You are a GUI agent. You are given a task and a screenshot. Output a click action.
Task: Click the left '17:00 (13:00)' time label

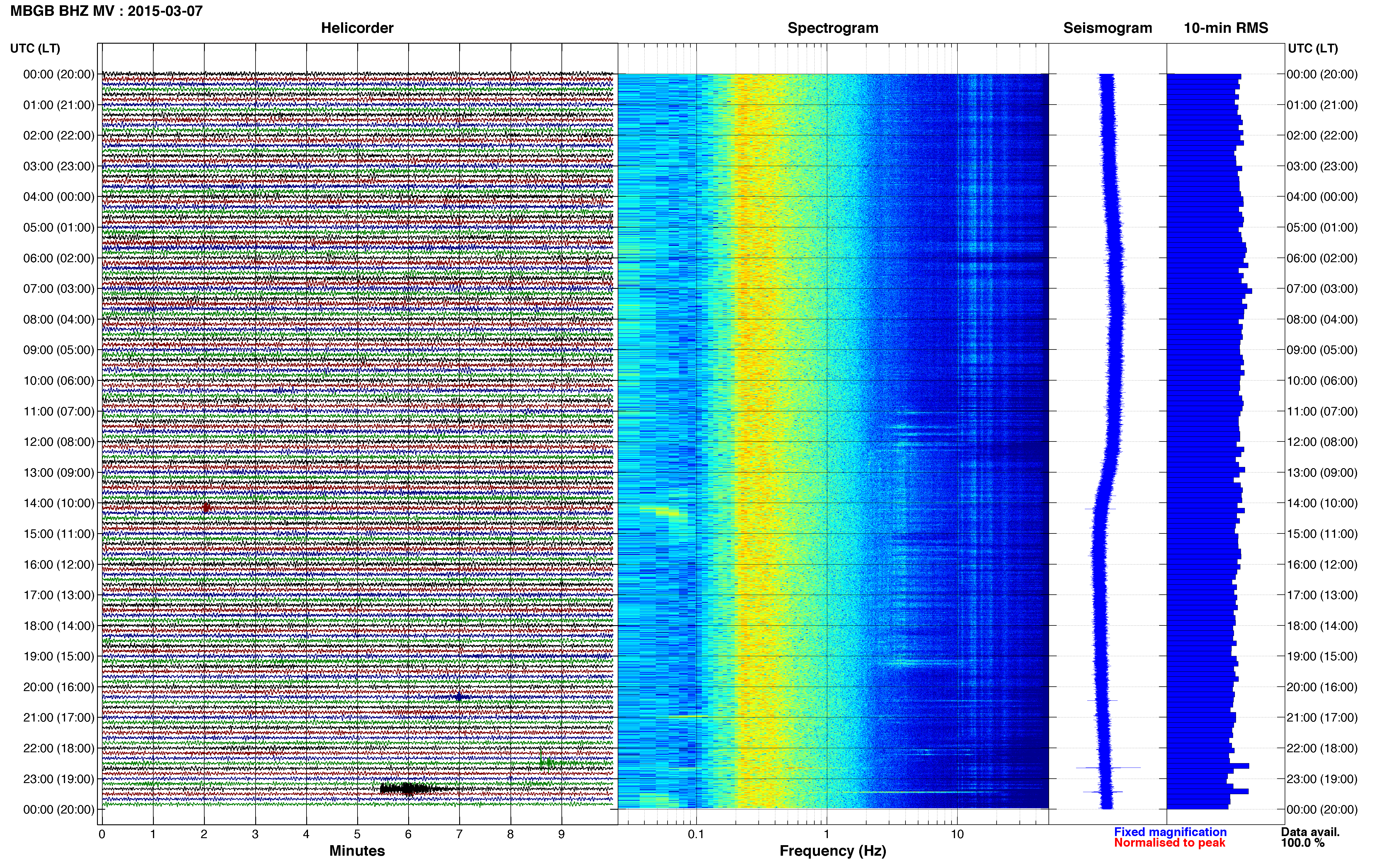coord(59,595)
